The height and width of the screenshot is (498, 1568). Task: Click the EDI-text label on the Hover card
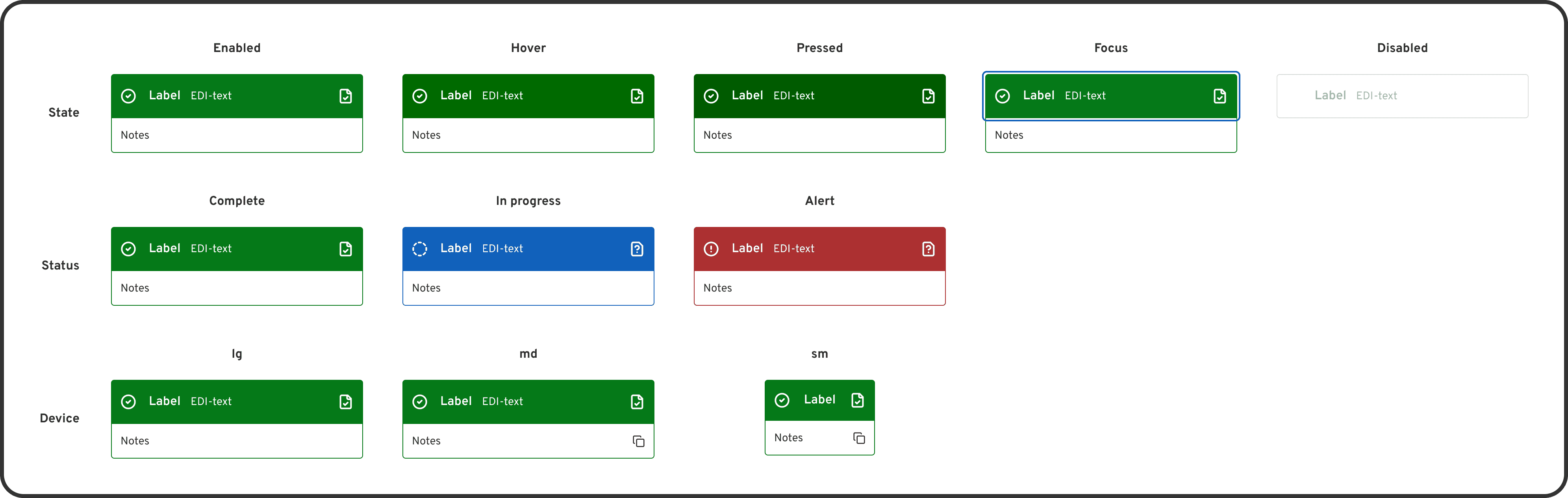click(x=502, y=96)
